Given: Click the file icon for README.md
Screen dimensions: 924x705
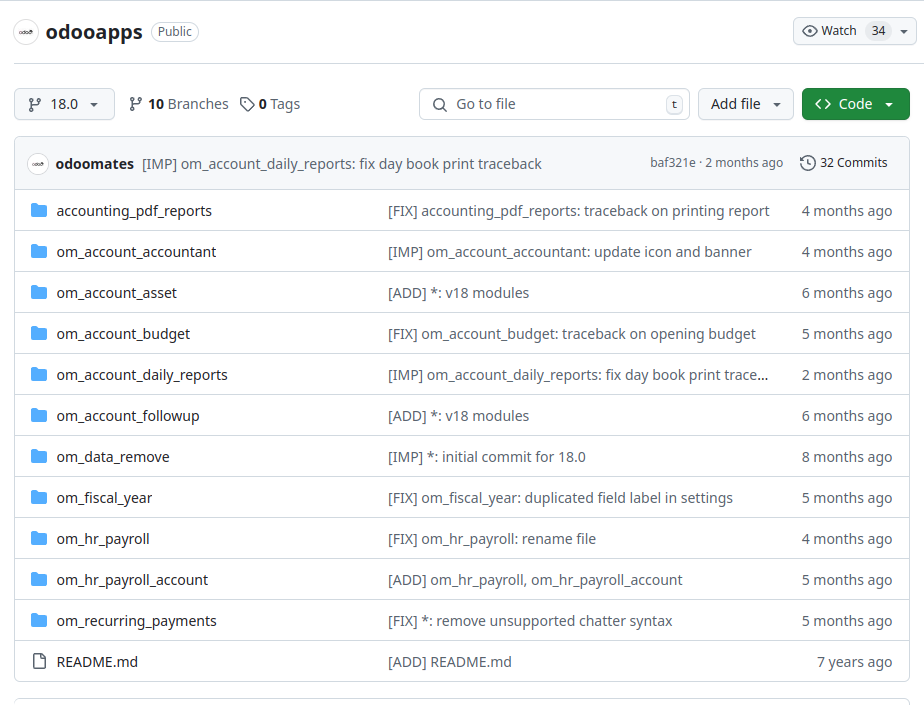Looking at the screenshot, I should (39, 661).
